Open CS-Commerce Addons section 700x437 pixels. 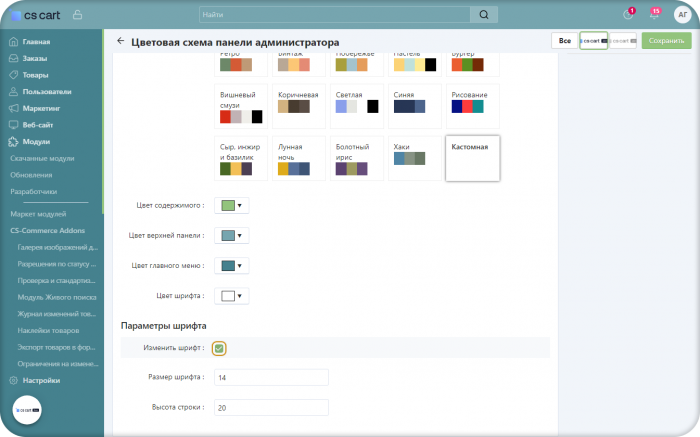point(47,231)
